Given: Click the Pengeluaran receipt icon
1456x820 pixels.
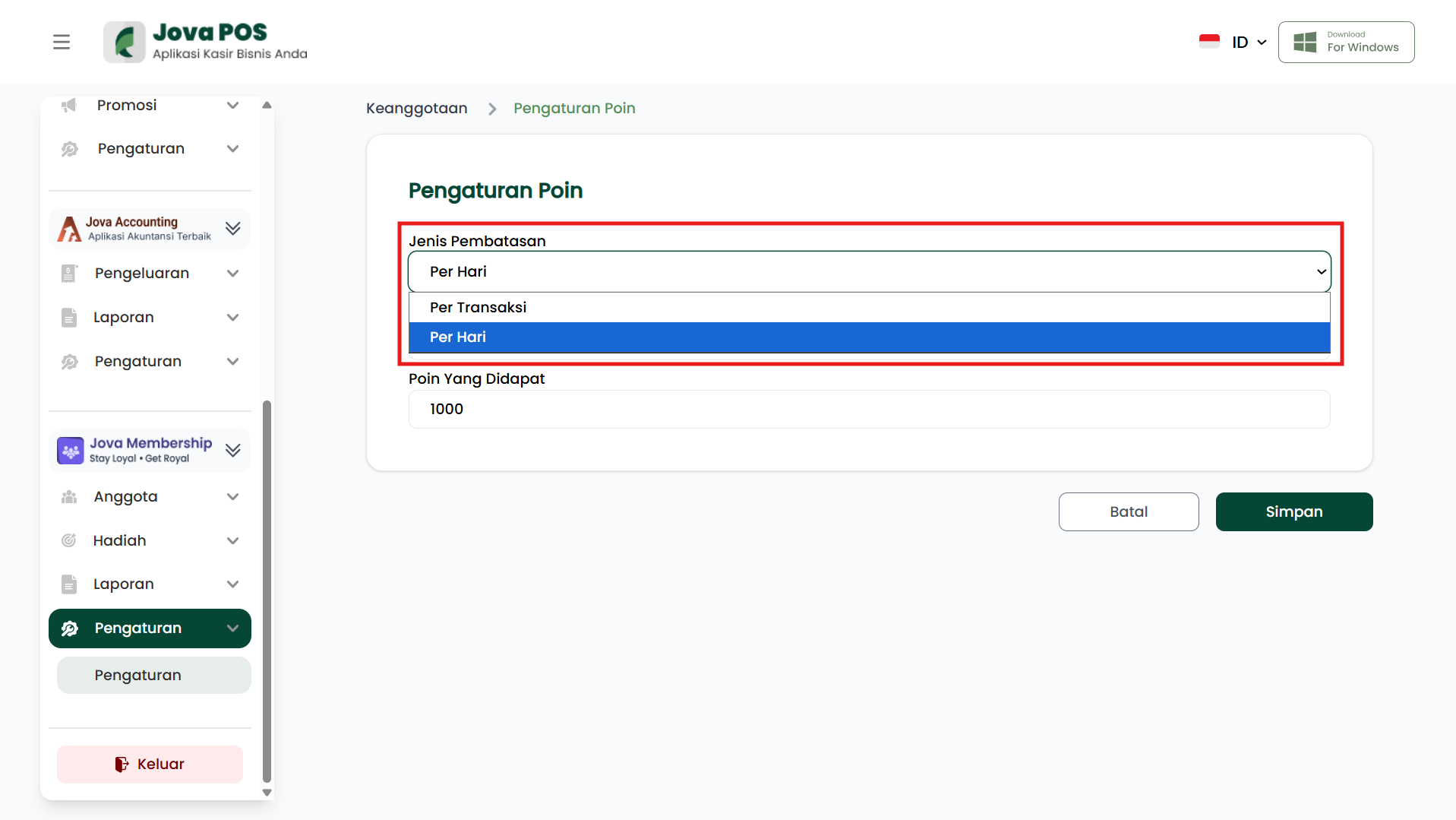Looking at the screenshot, I should tap(69, 274).
